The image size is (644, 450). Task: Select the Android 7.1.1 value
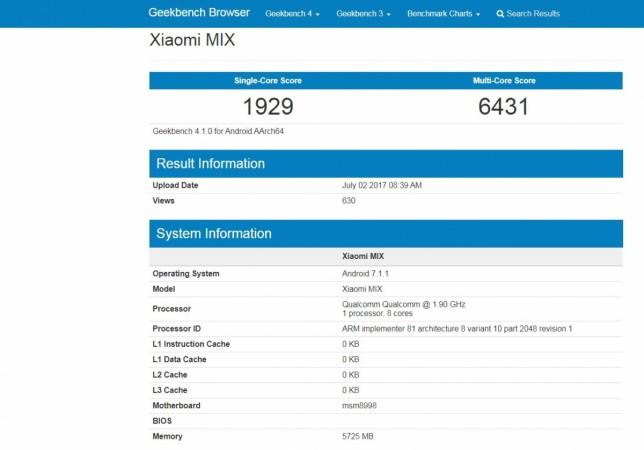(x=365, y=274)
